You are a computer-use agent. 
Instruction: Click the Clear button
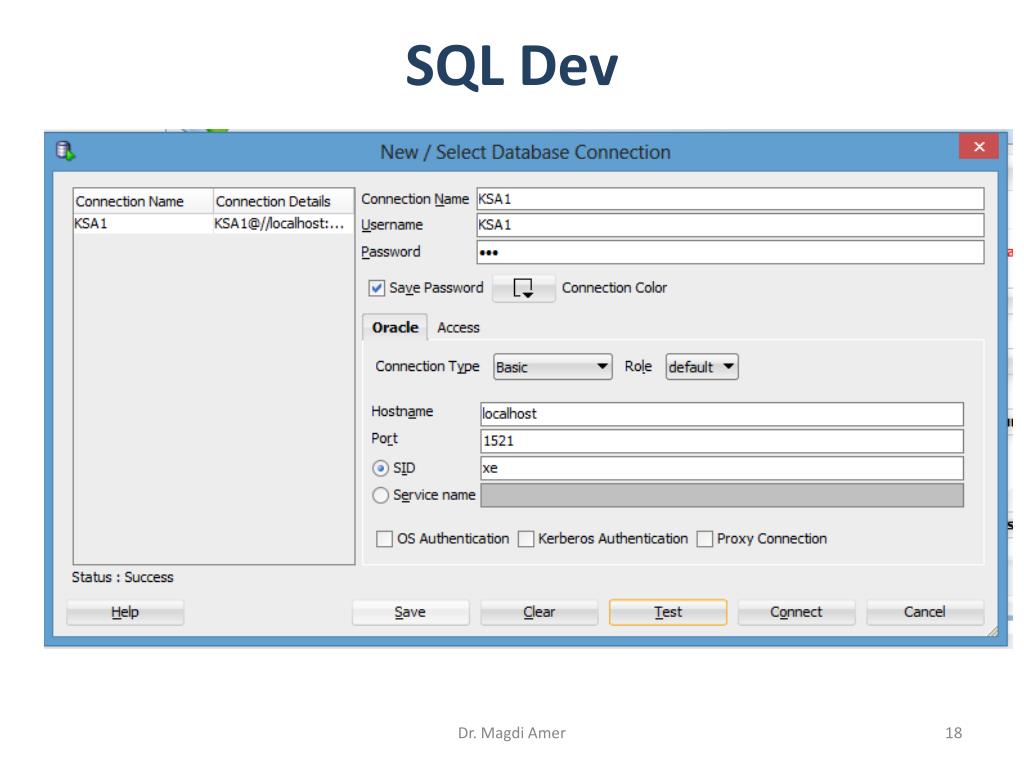coord(539,612)
